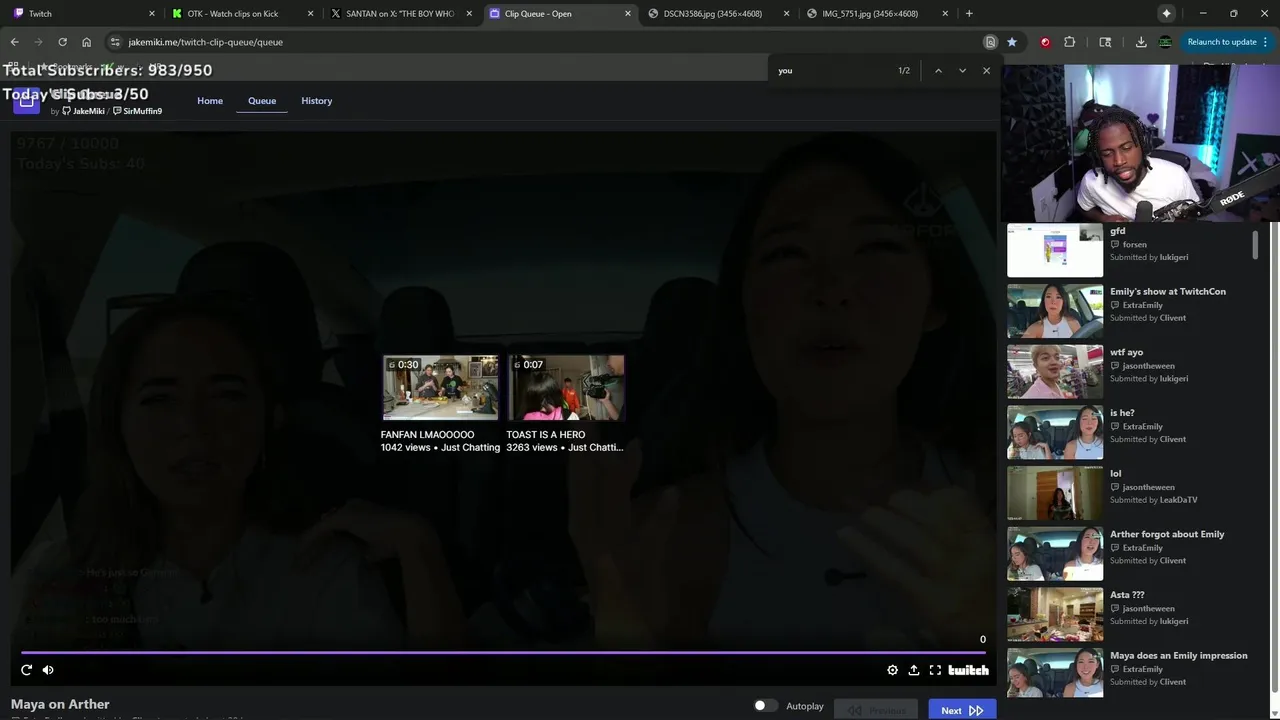Open JakeMiki's GitHub link
Viewport: 1280px width, 720px height.
tap(84, 111)
